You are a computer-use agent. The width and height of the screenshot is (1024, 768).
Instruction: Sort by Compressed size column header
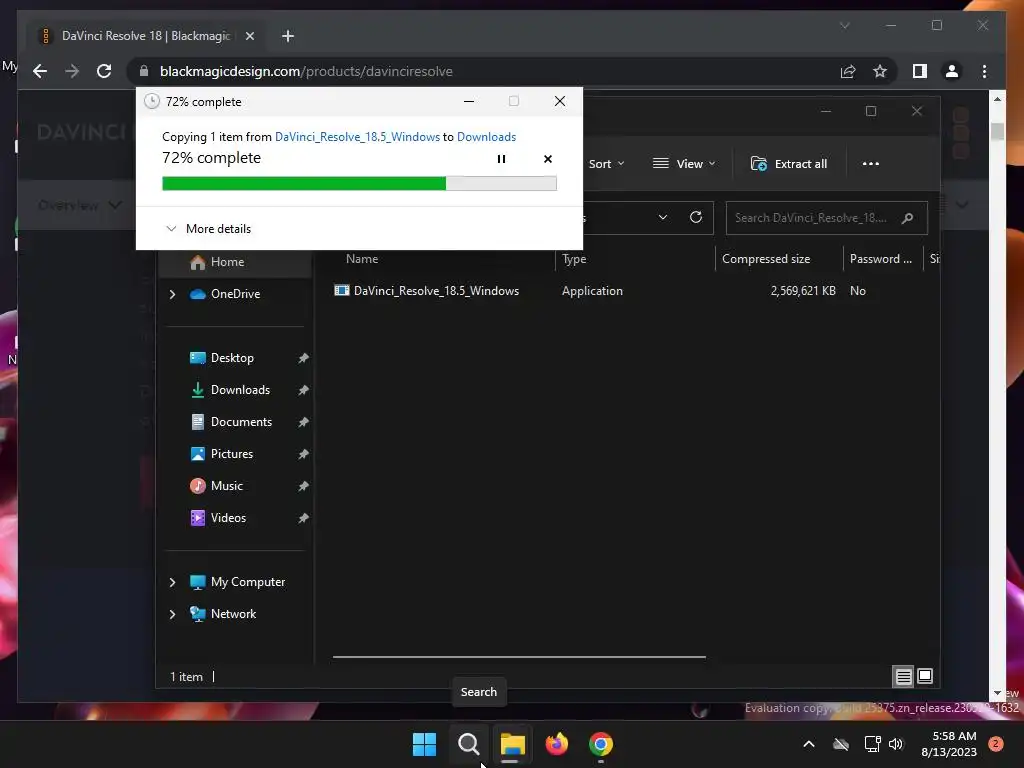click(765, 259)
